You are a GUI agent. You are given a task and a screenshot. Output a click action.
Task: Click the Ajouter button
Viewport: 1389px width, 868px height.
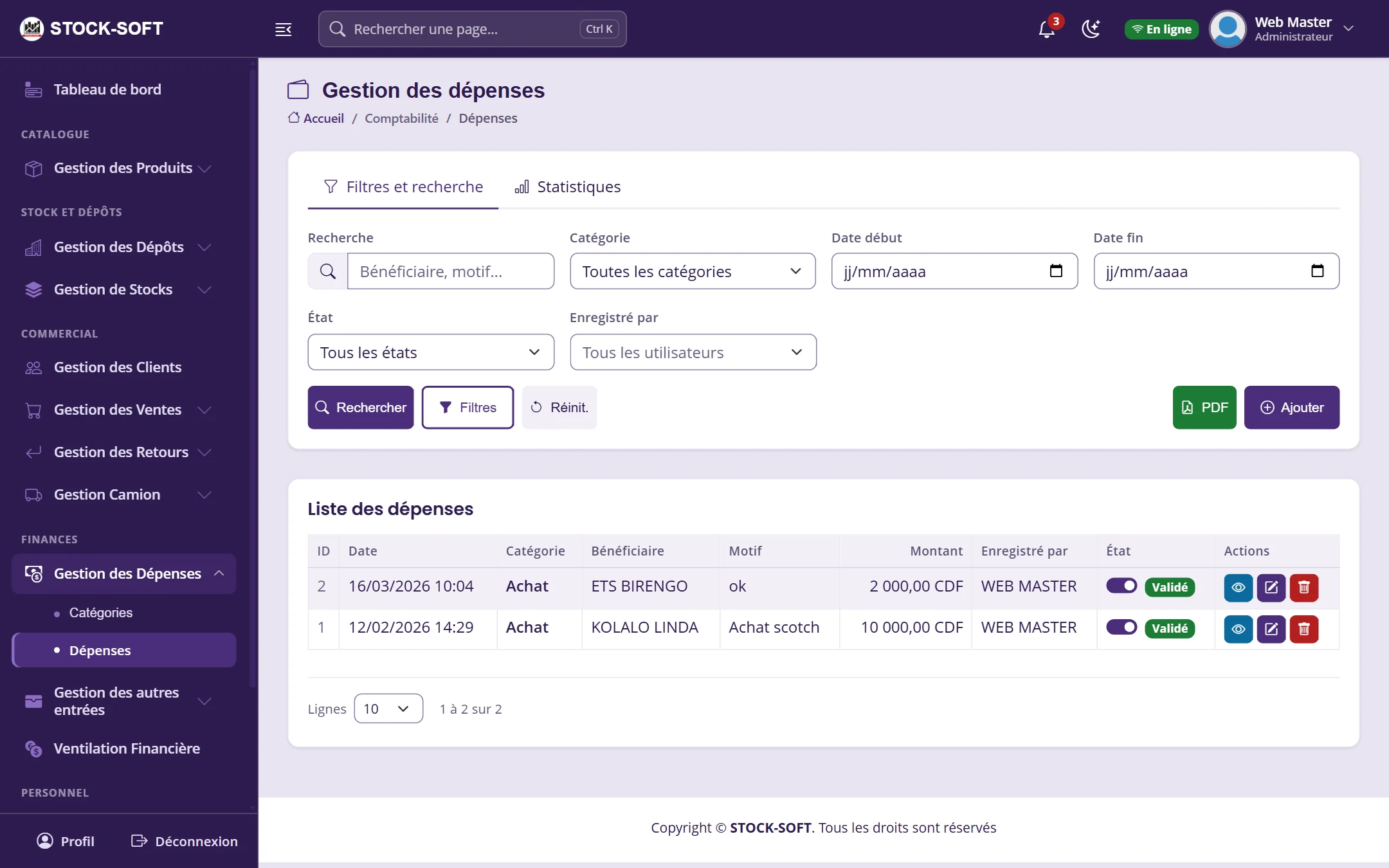(1292, 408)
